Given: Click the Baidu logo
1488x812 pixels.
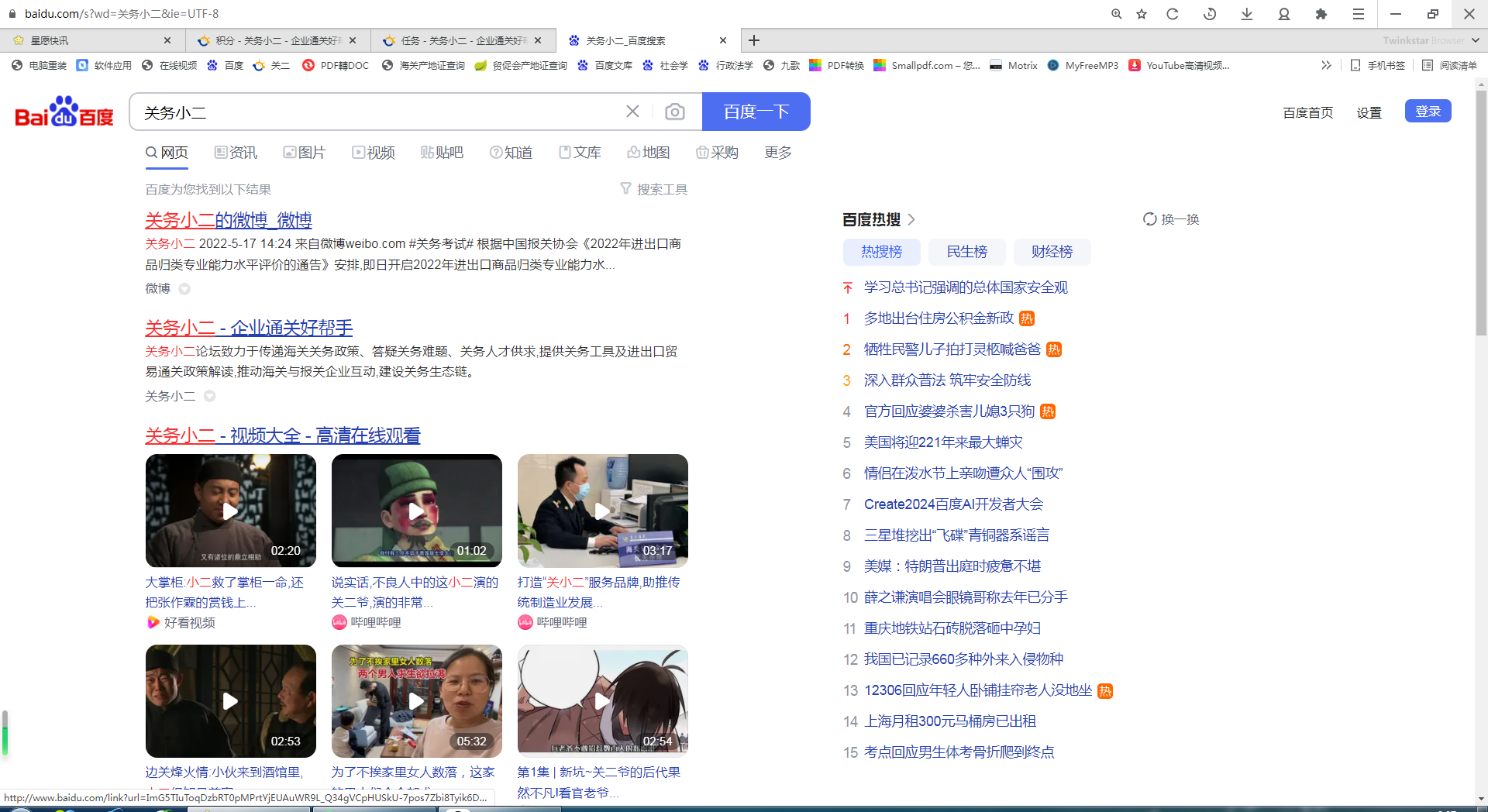Looking at the screenshot, I should click(x=64, y=112).
